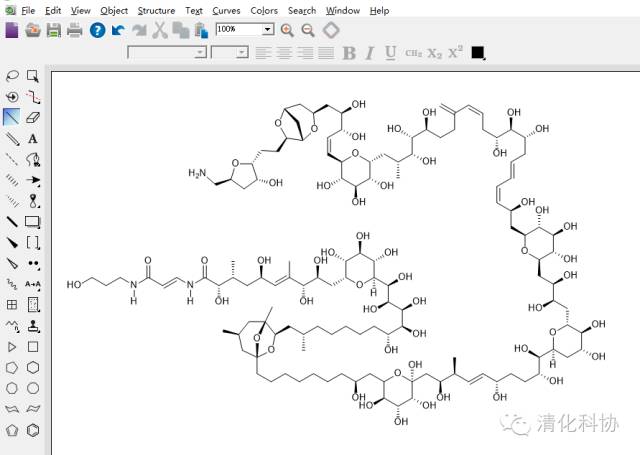Zoom out with the magnifier minus icon

pyautogui.click(x=308, y=30)
